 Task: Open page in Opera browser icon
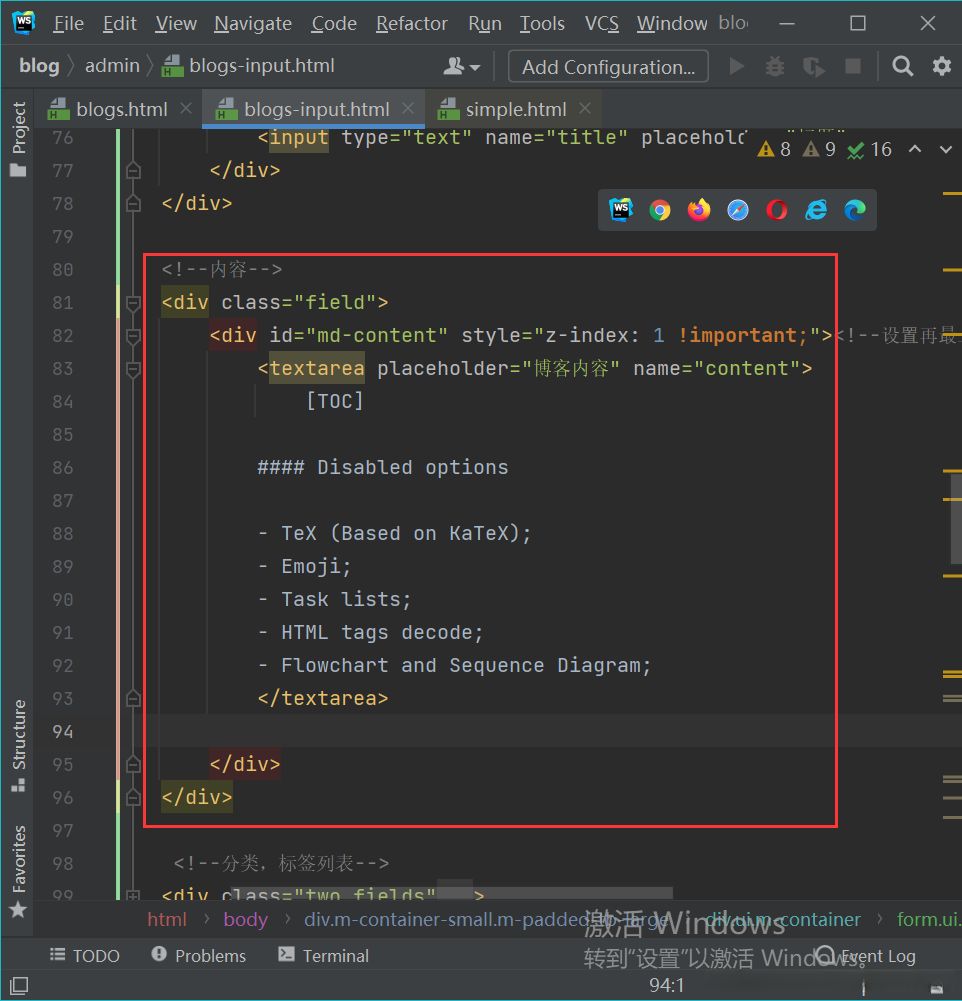pos(777,210)
